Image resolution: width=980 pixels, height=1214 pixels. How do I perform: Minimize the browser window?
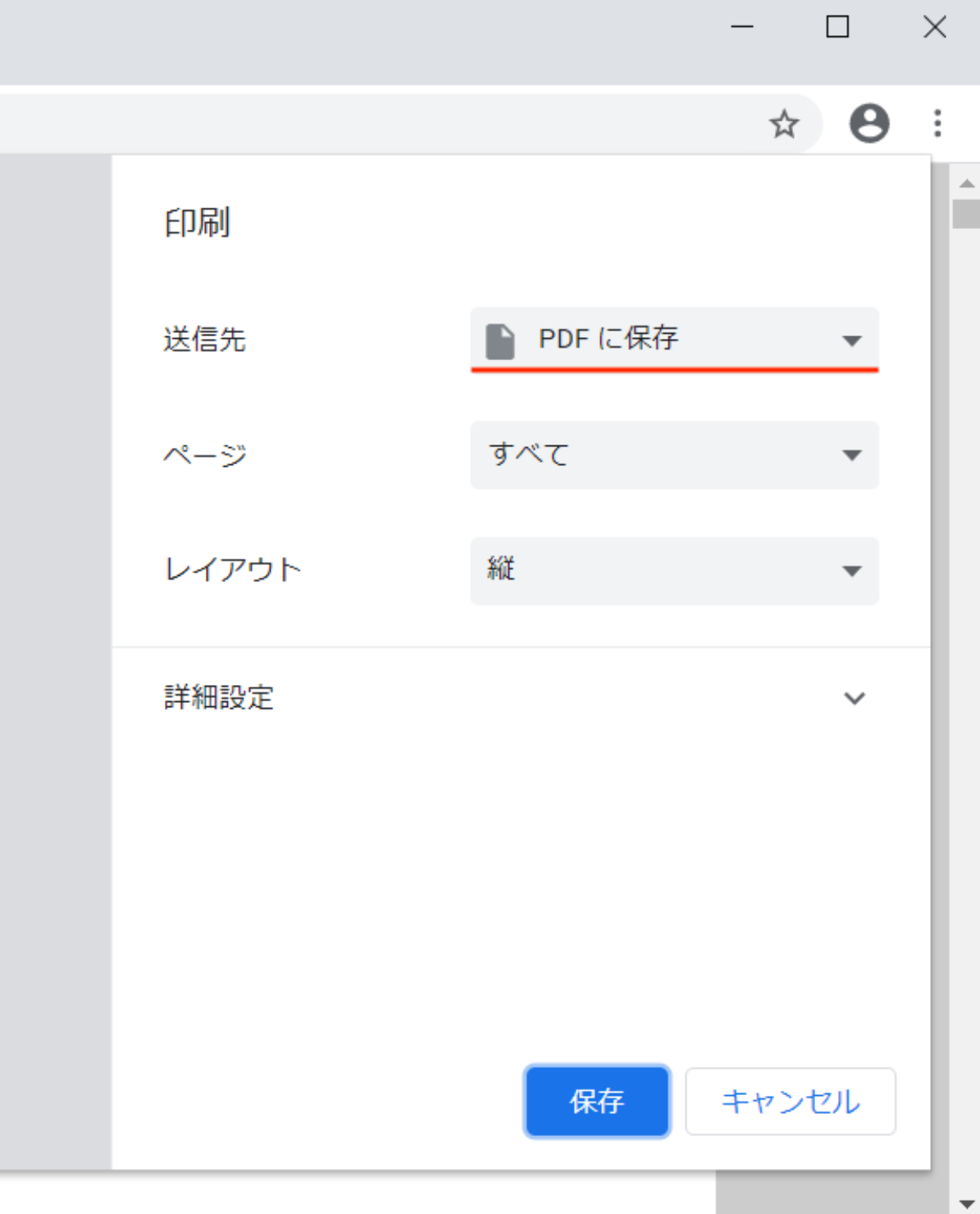pos(741,27)
